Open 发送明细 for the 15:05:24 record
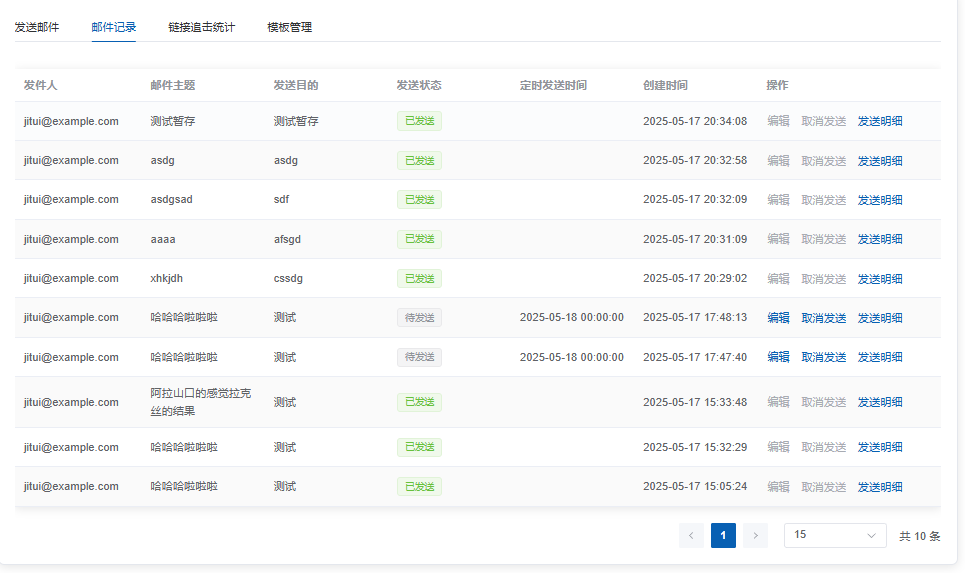Viewport: 965px width, 573px height. pos(880,487)
